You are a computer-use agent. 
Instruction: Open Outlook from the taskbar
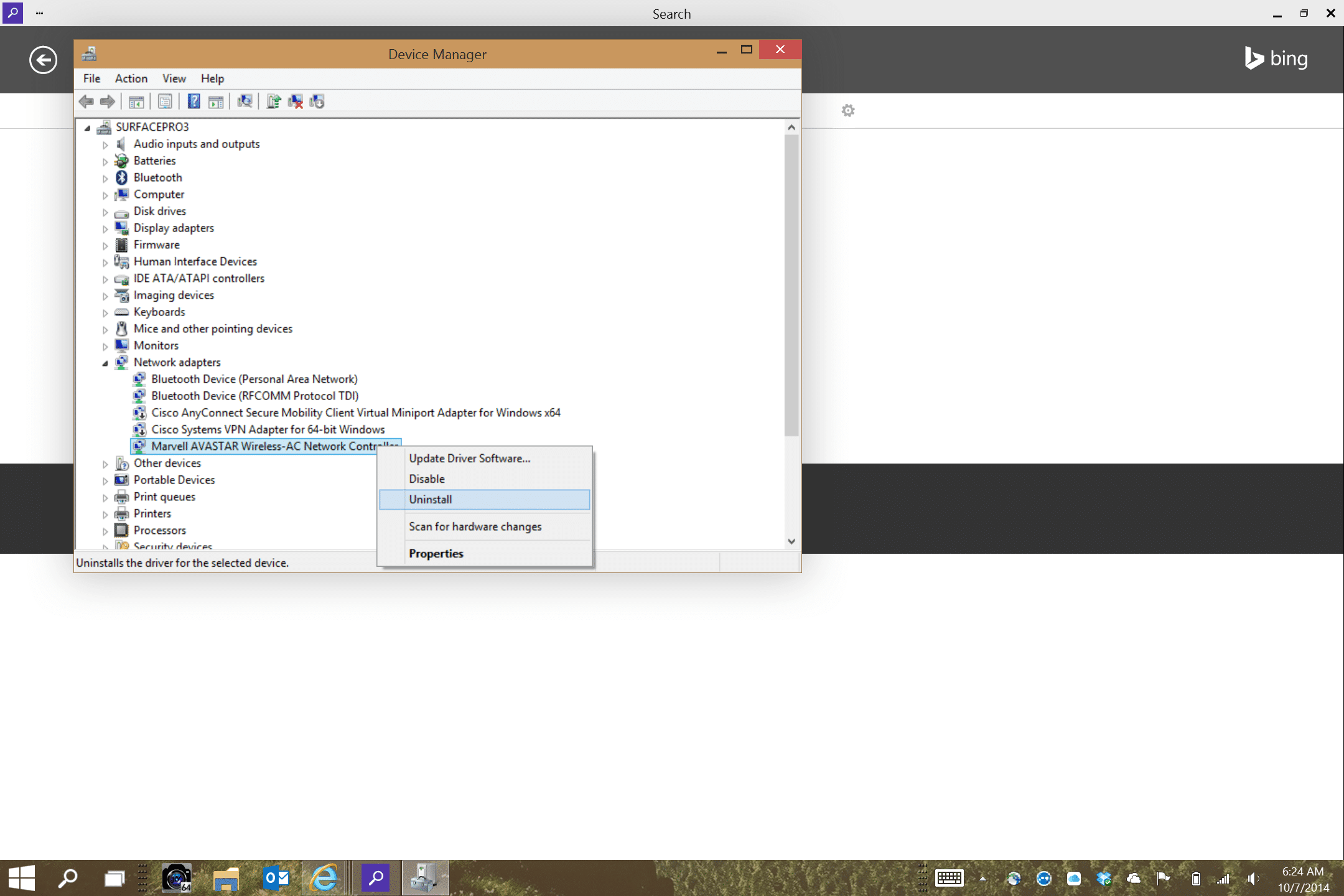tap(276, 878)
